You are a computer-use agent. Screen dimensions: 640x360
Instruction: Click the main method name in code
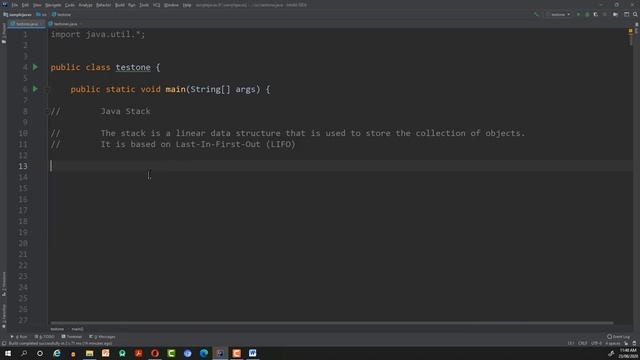pos(175,89)
